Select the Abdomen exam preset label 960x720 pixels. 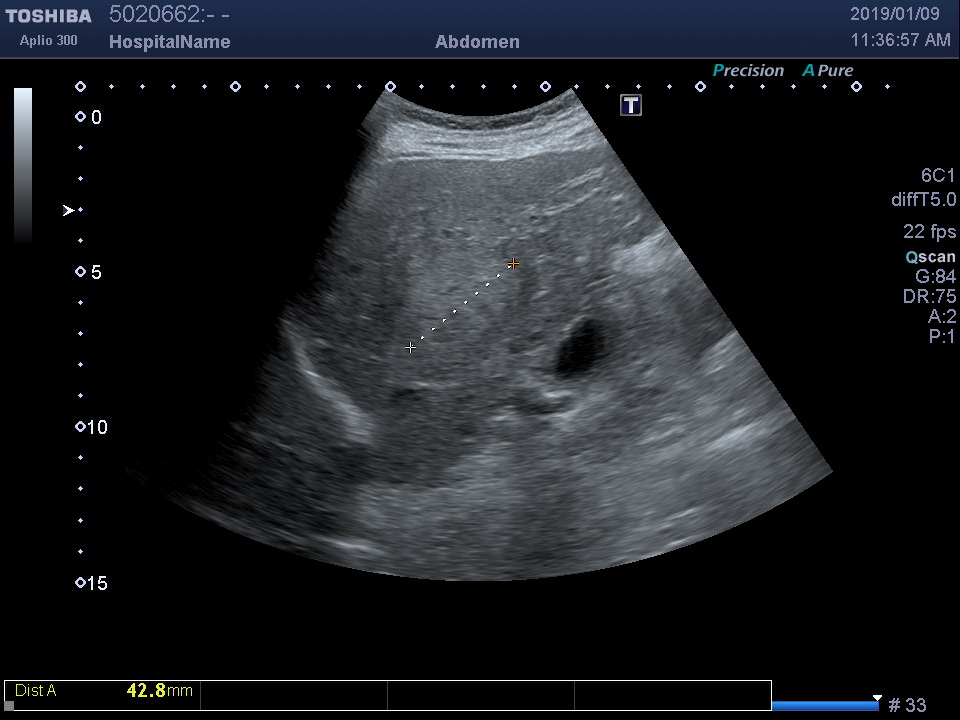tap(477, 42)
